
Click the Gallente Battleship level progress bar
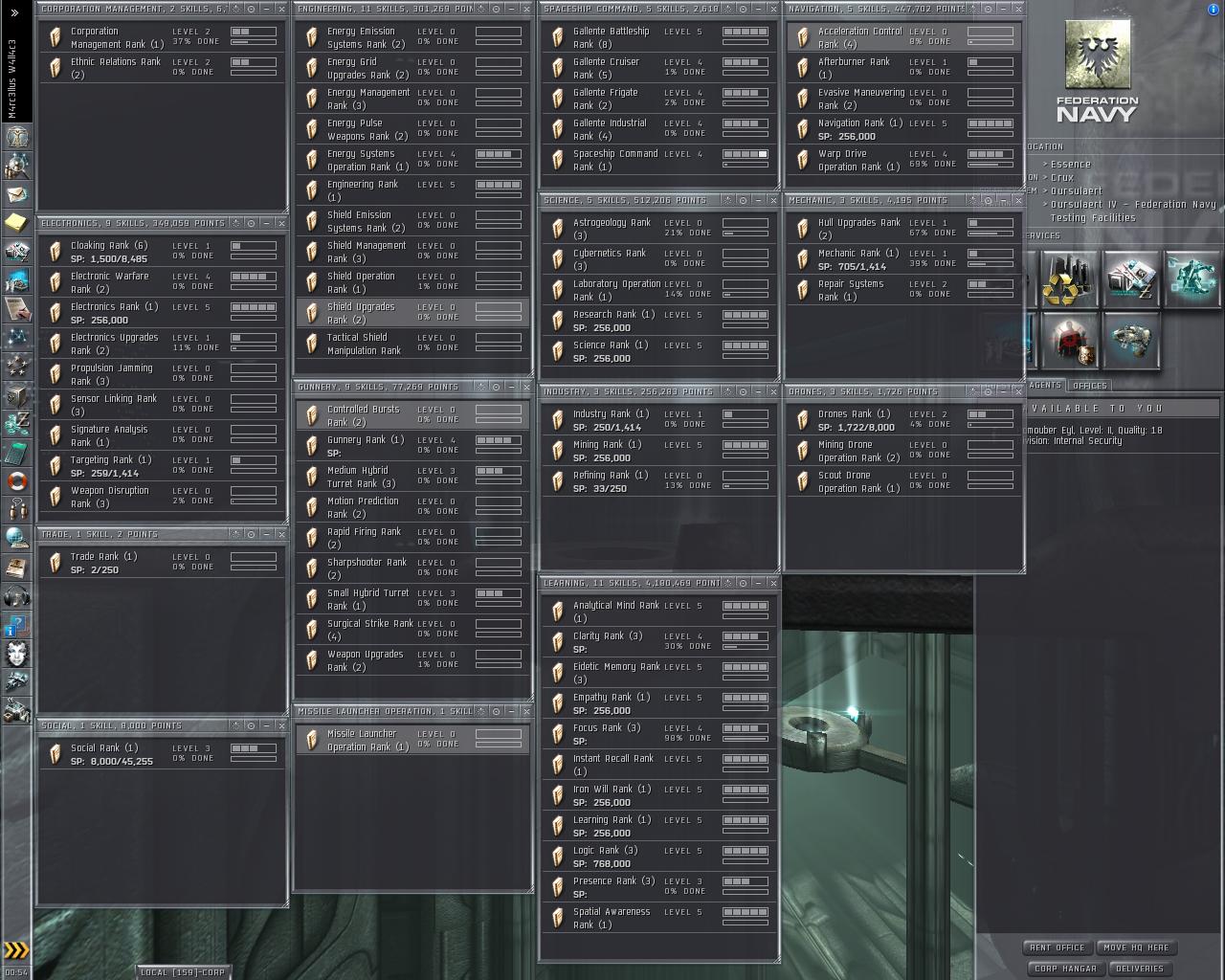point(746,32)
